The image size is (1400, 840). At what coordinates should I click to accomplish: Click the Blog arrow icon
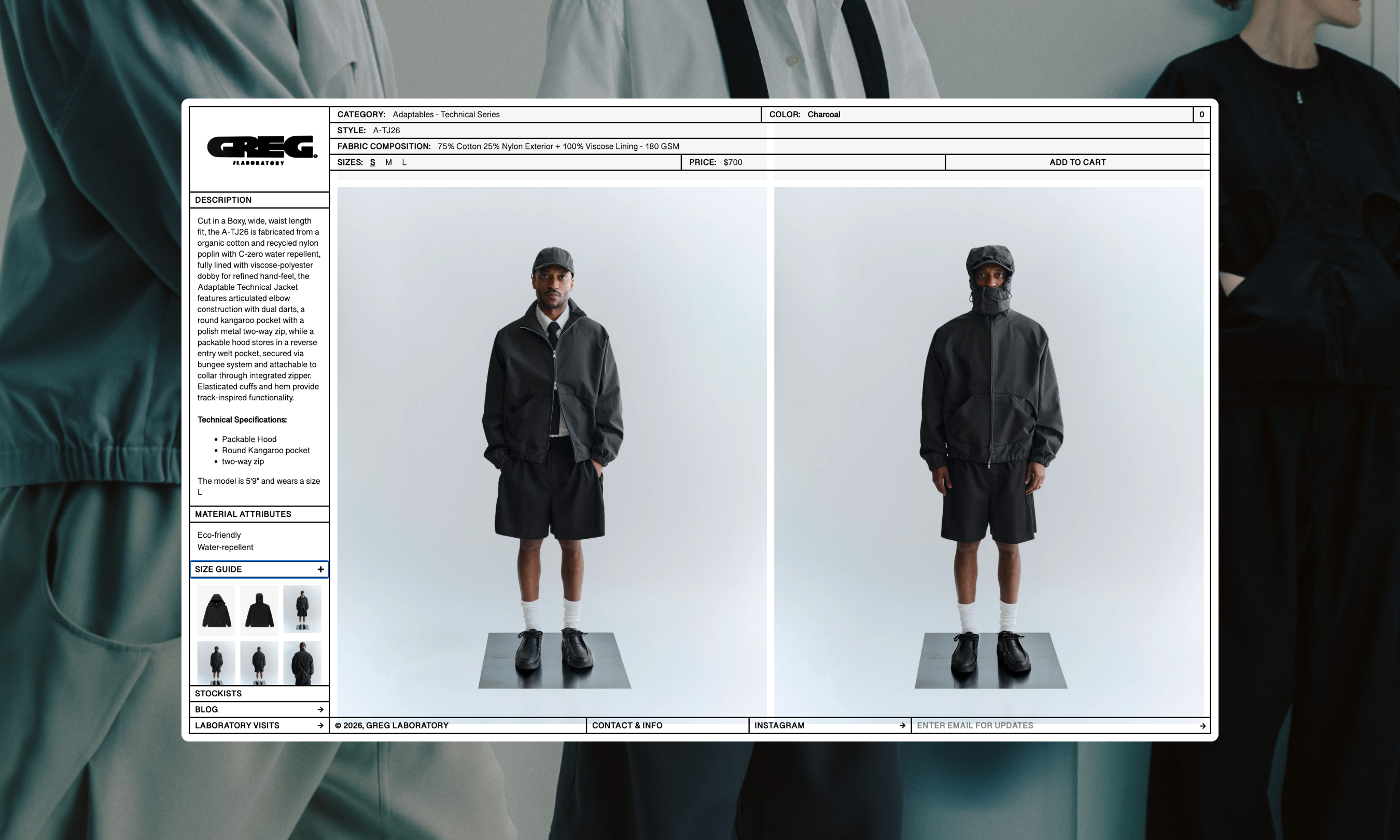pos(320,709)
